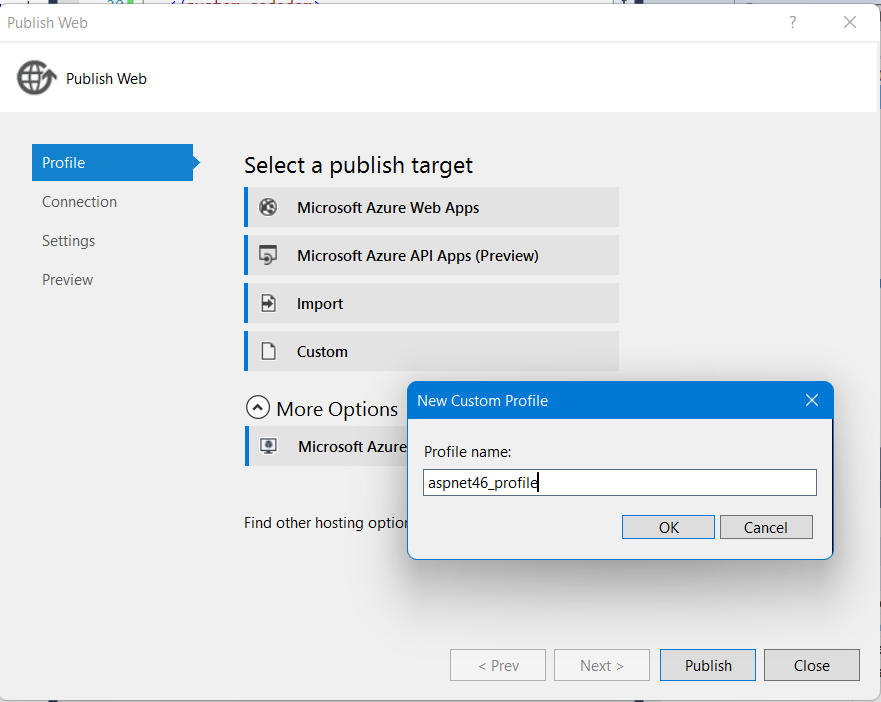Click in the Profile name field
The image size is (881, 702).
[620, 483]
